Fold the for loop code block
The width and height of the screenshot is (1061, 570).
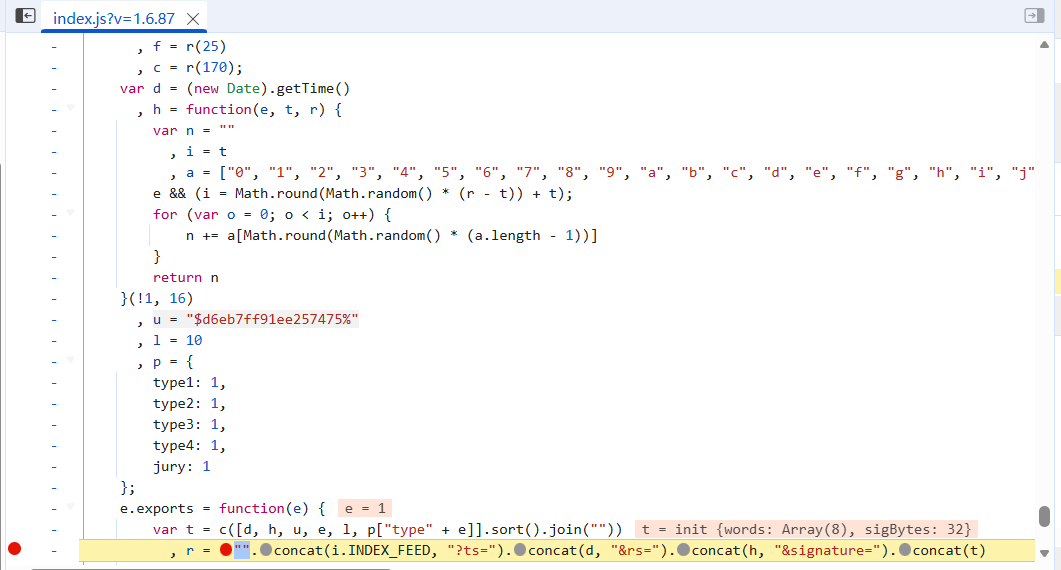(x=70, y=213)
